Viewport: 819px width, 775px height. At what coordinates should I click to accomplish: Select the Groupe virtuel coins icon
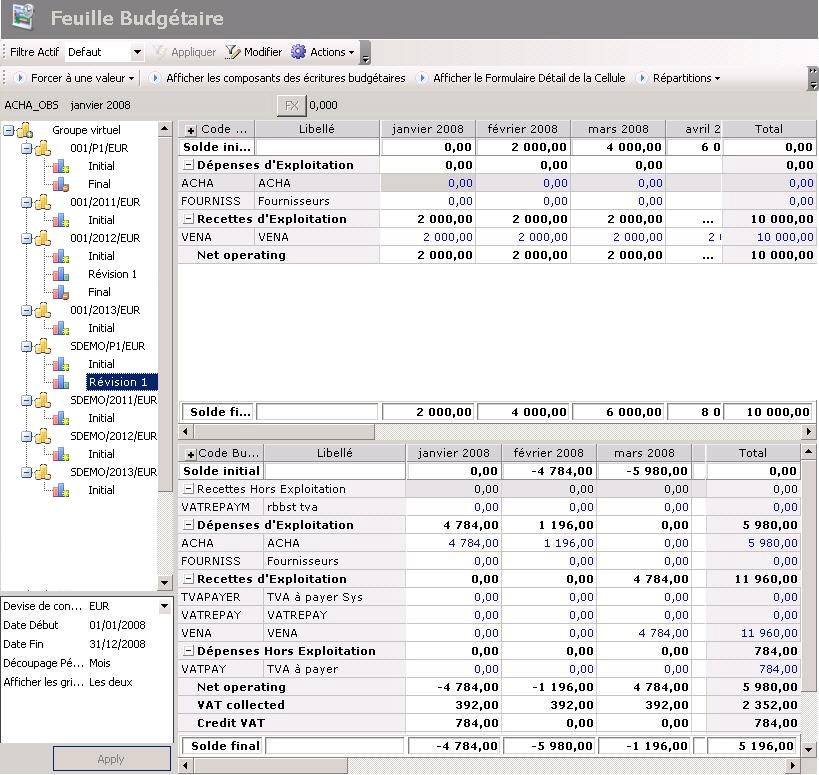click(x=26, y=130)
